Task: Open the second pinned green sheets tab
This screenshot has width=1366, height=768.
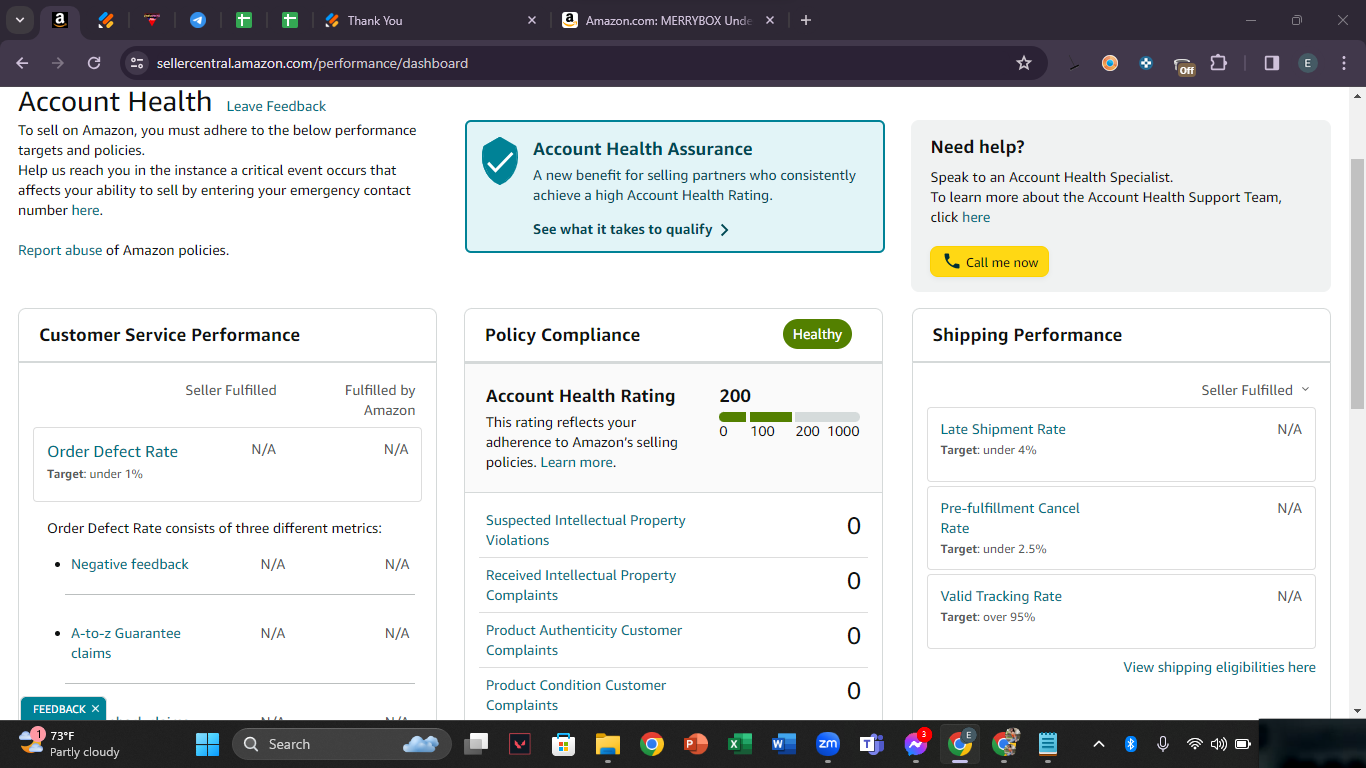Action: pos(290,20)
